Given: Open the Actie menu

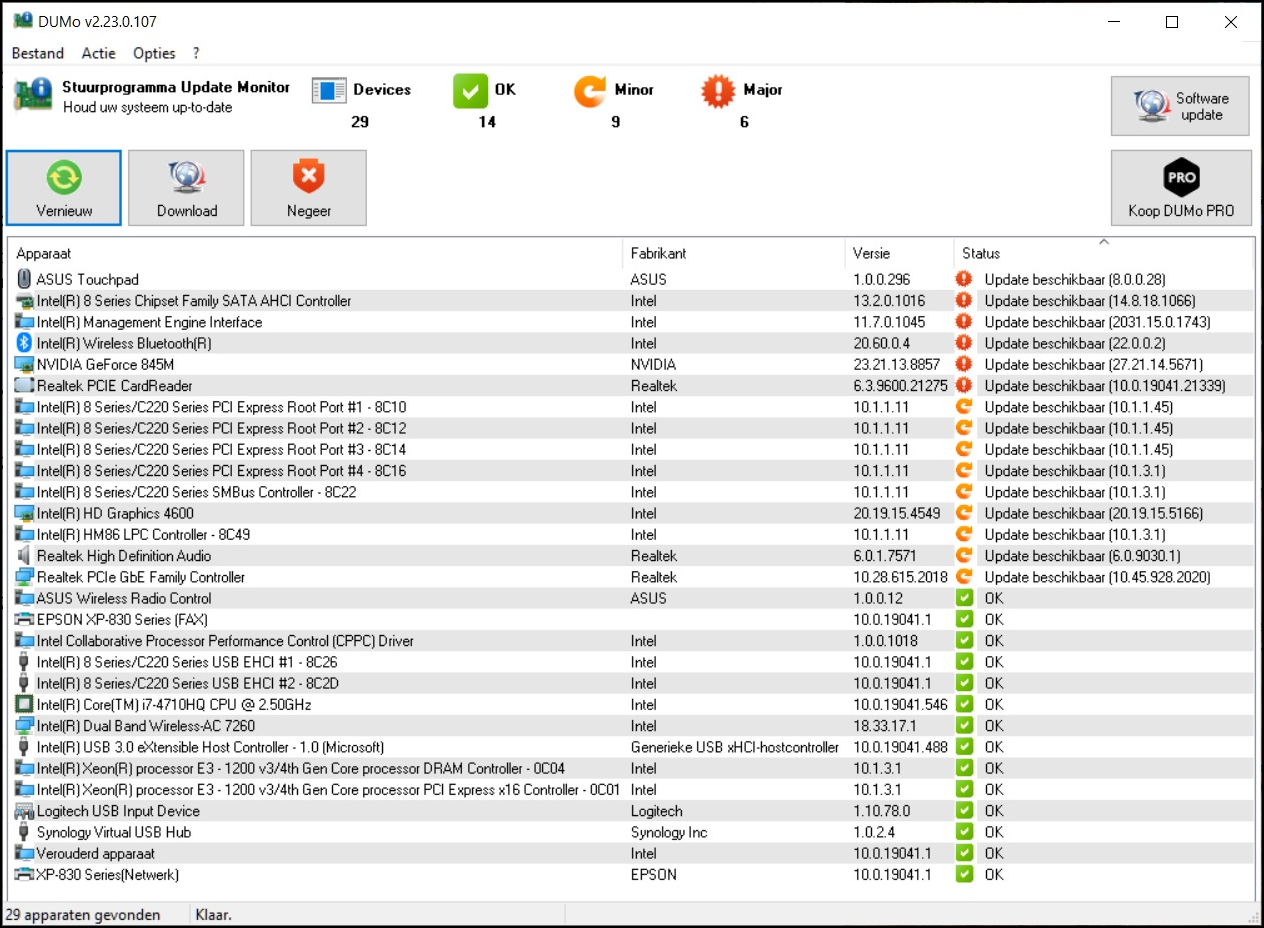Looking at the screenshot, I should pos(99,53).
